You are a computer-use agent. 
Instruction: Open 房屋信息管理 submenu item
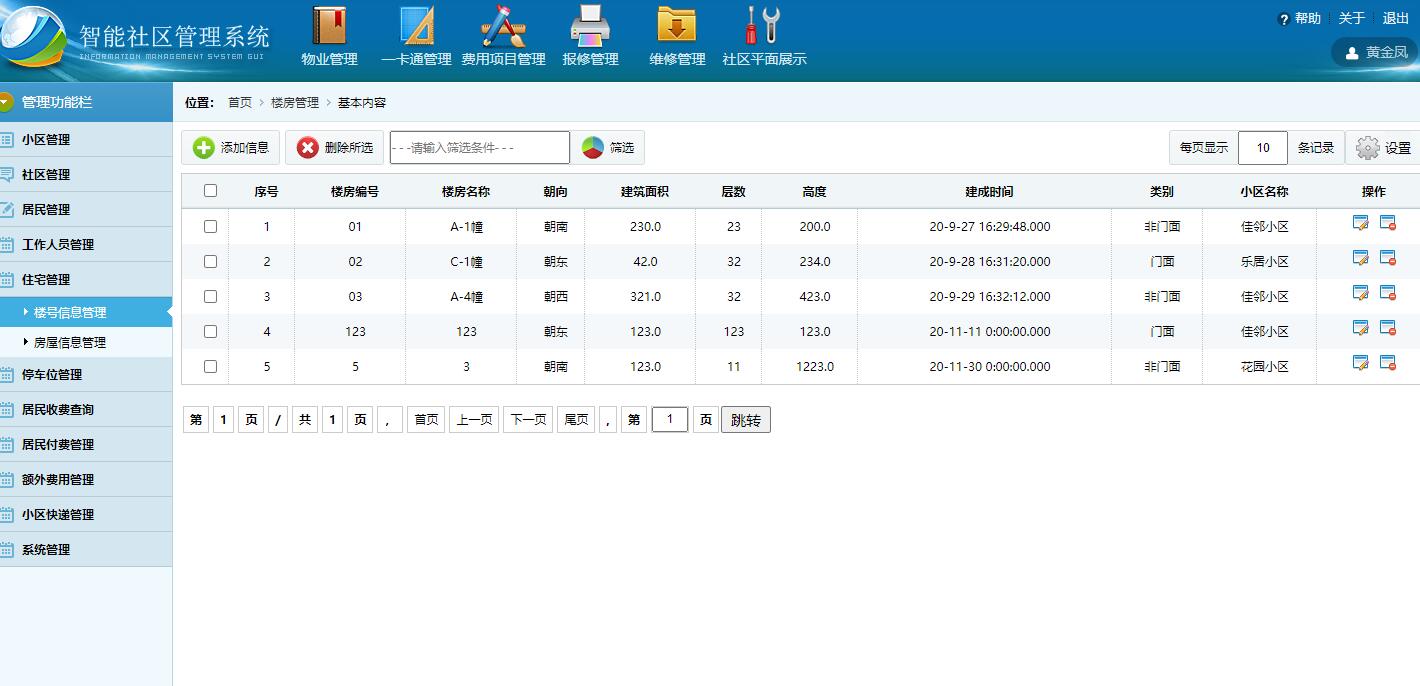pyautogui.click(x=70, y=343)
